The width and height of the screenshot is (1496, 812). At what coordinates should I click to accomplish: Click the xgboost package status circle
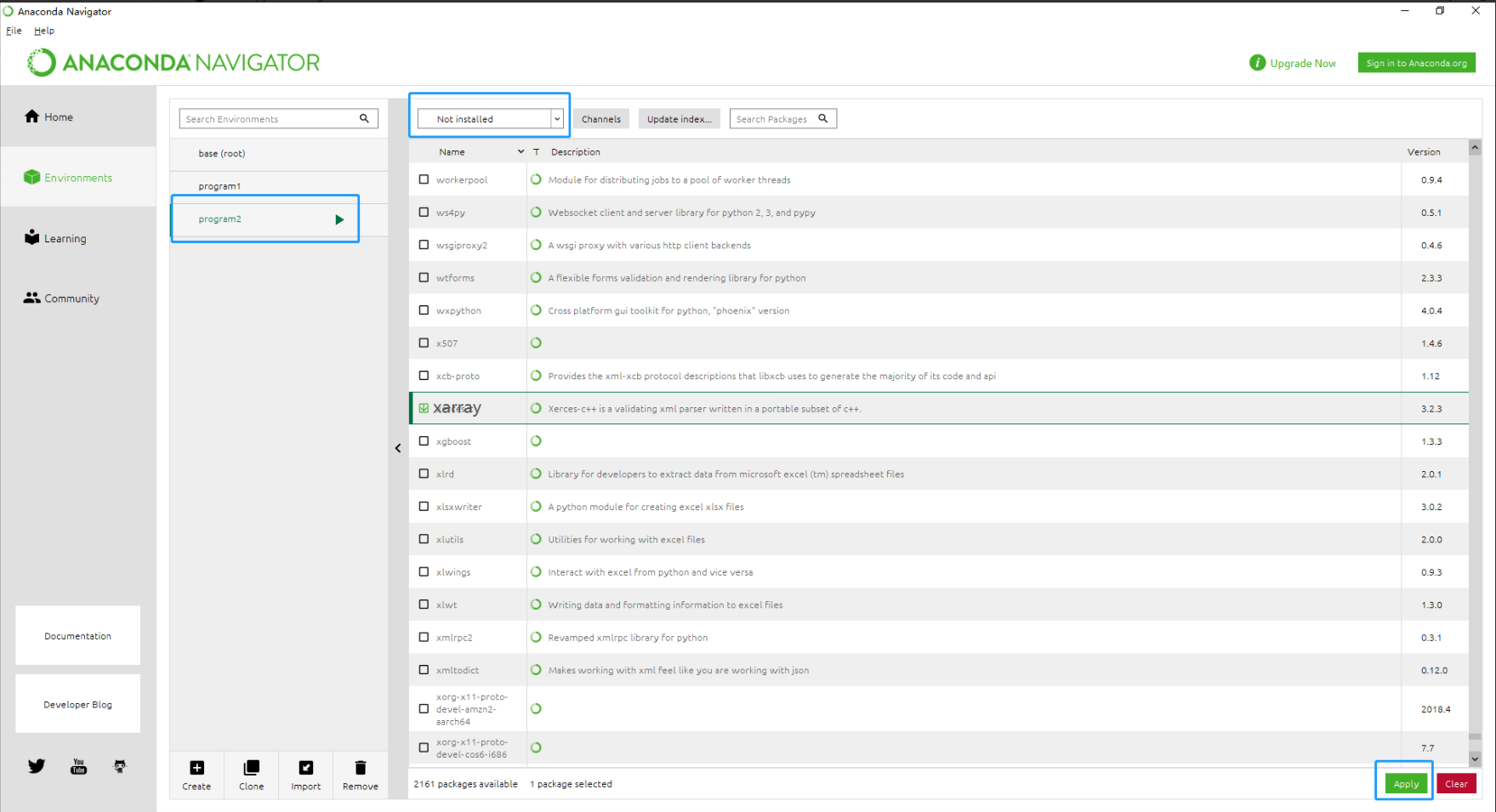tap(536, 440)
